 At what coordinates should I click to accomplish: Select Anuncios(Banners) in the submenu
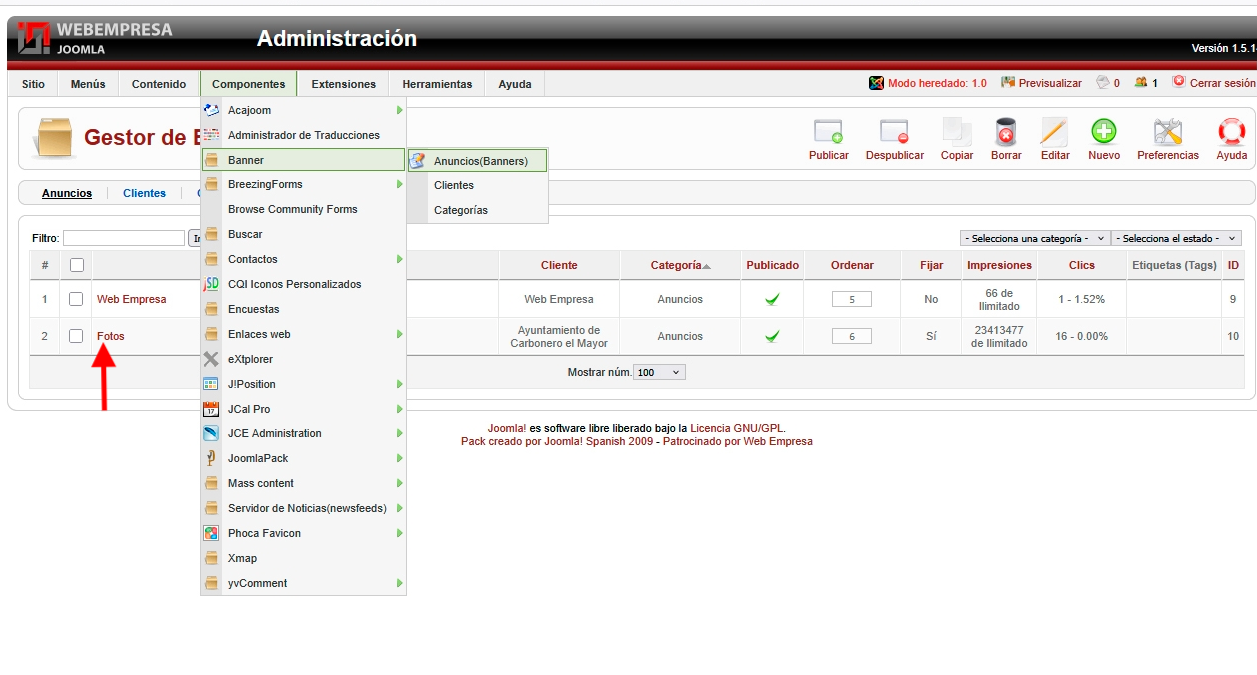[x=480, y=160]
